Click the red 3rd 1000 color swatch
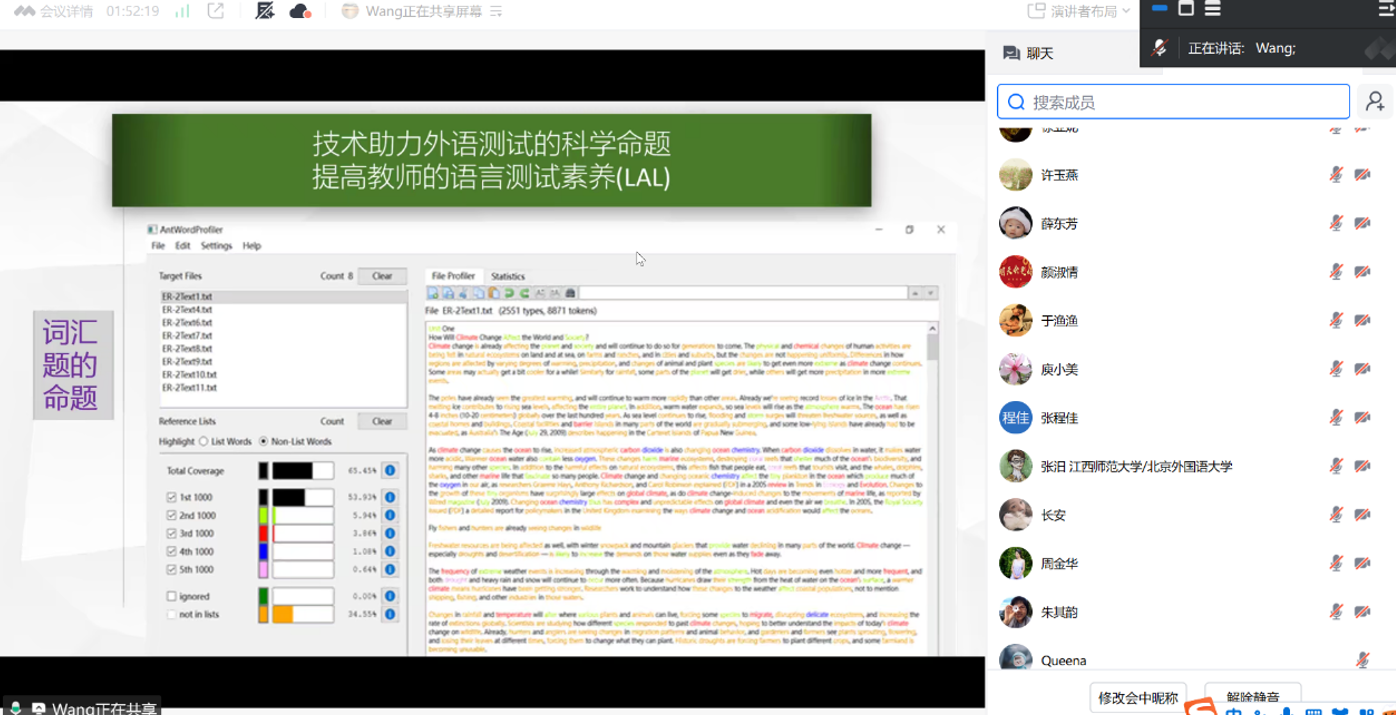This screenshot has height=715, width=1396. (x=263, y=534)
